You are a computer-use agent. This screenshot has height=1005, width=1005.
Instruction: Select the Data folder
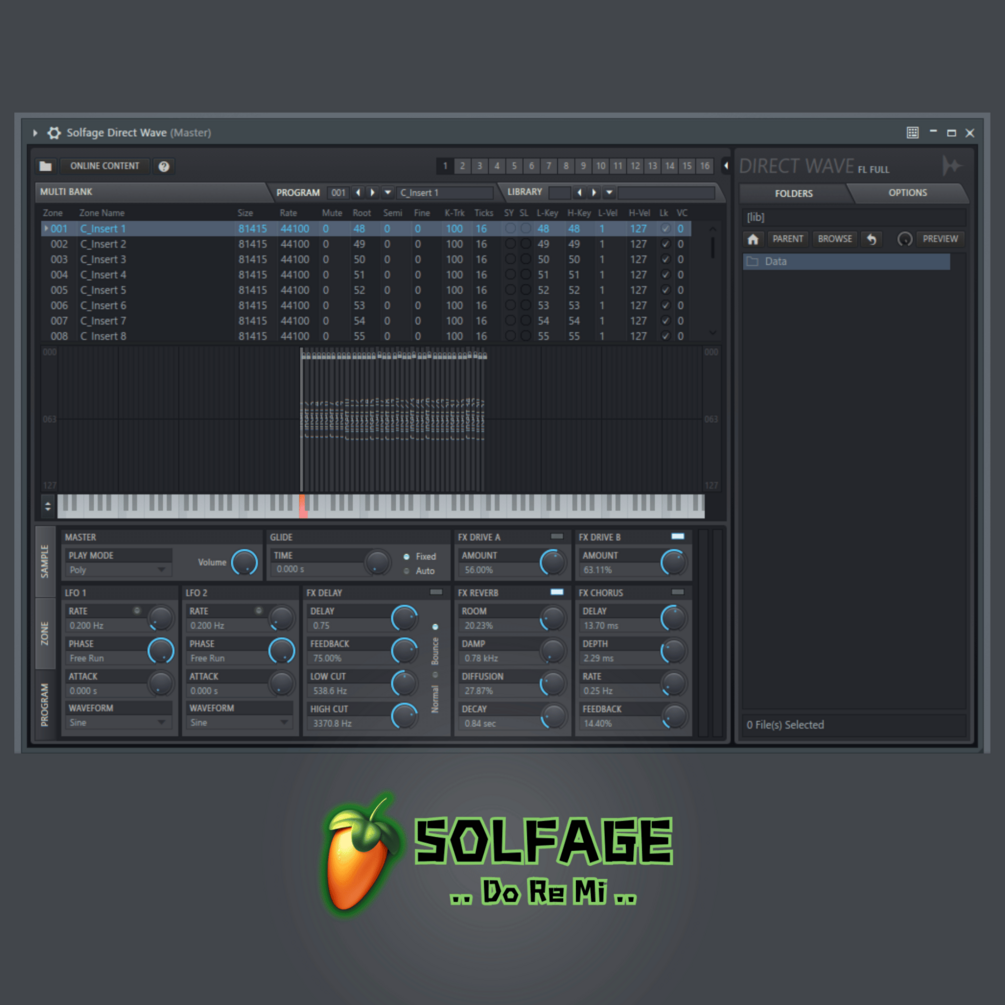click(846, 262)
